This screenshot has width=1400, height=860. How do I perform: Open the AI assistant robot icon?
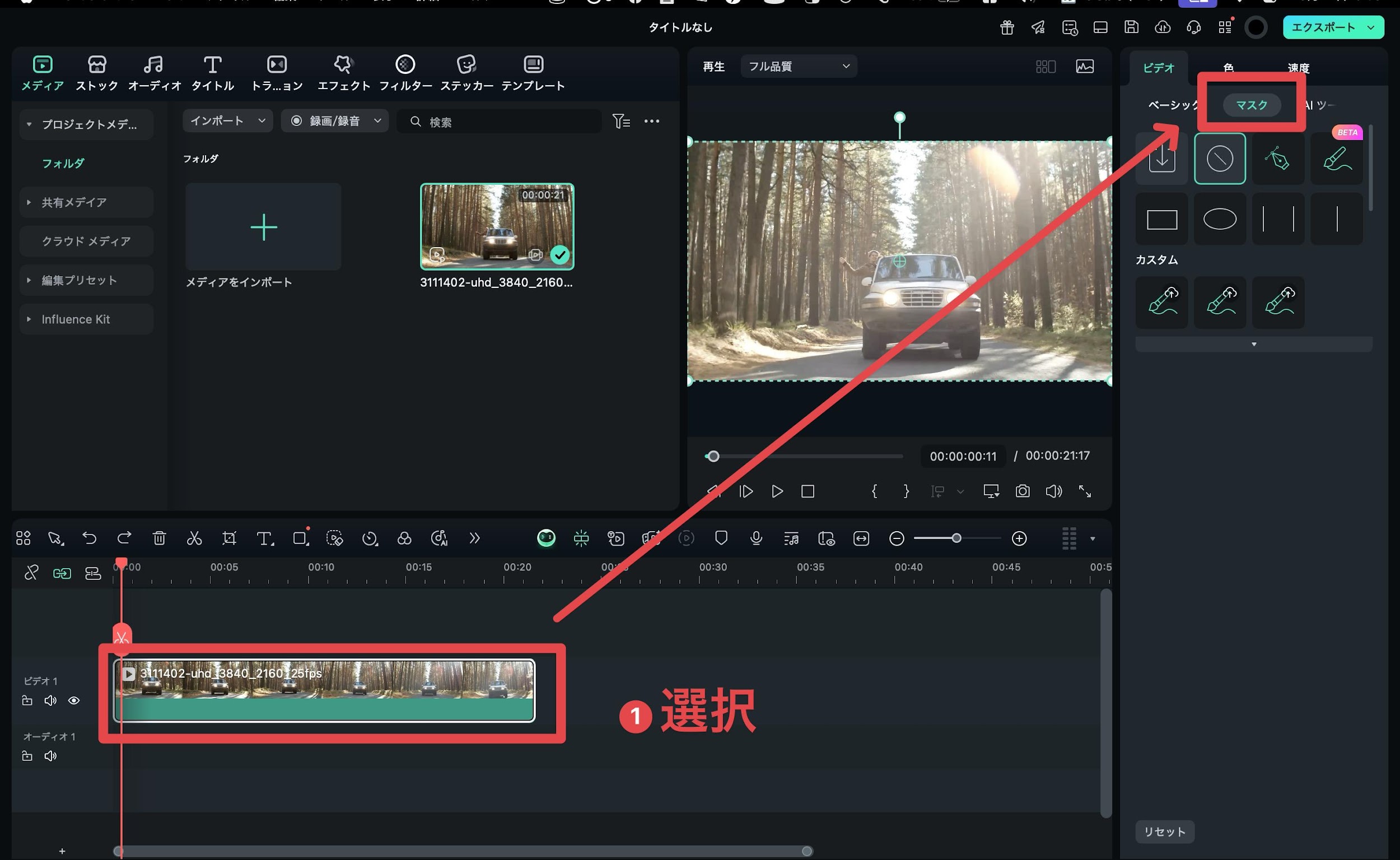click(546, 538)
